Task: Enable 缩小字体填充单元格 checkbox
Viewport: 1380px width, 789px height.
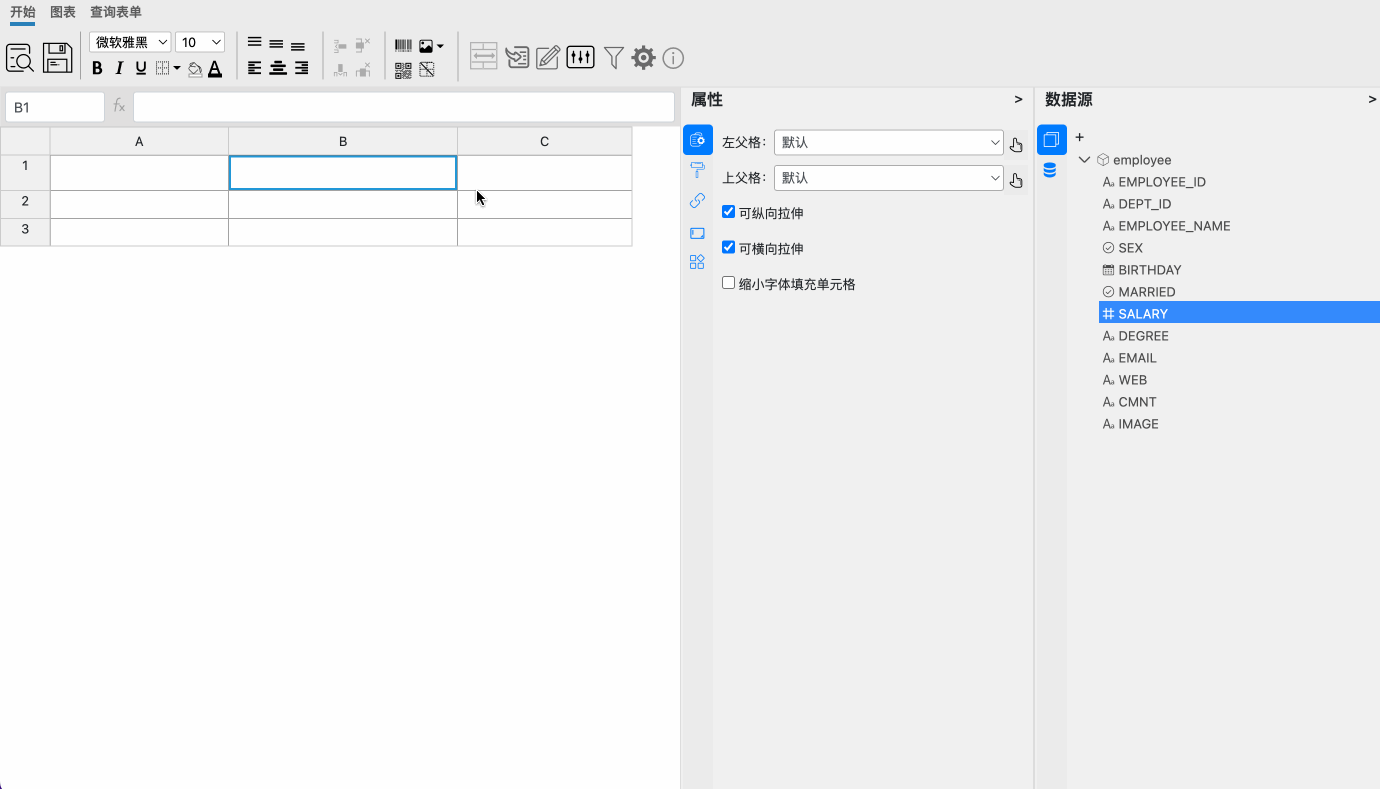Action: [x=728, y=283]
